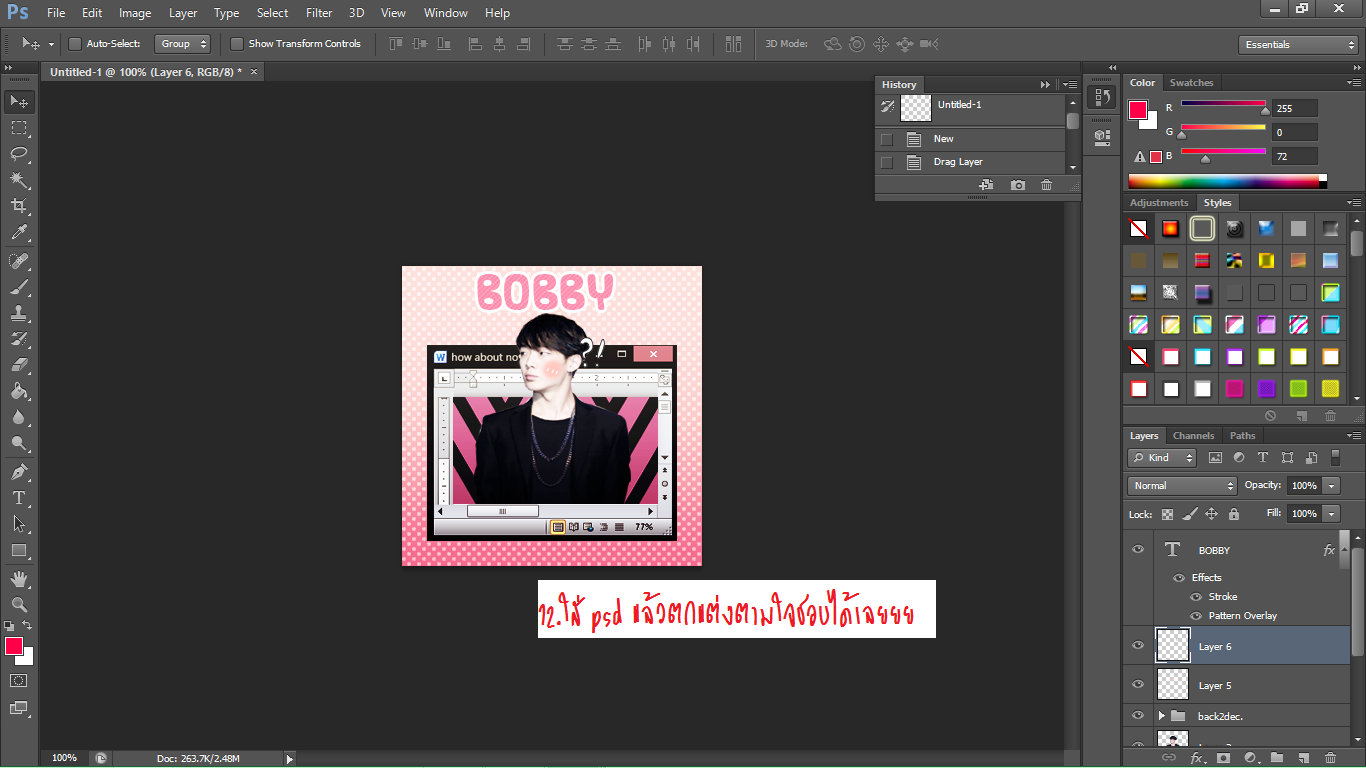
Task: Select the Layer 5 thumbnail
Action: point(1172,685)
